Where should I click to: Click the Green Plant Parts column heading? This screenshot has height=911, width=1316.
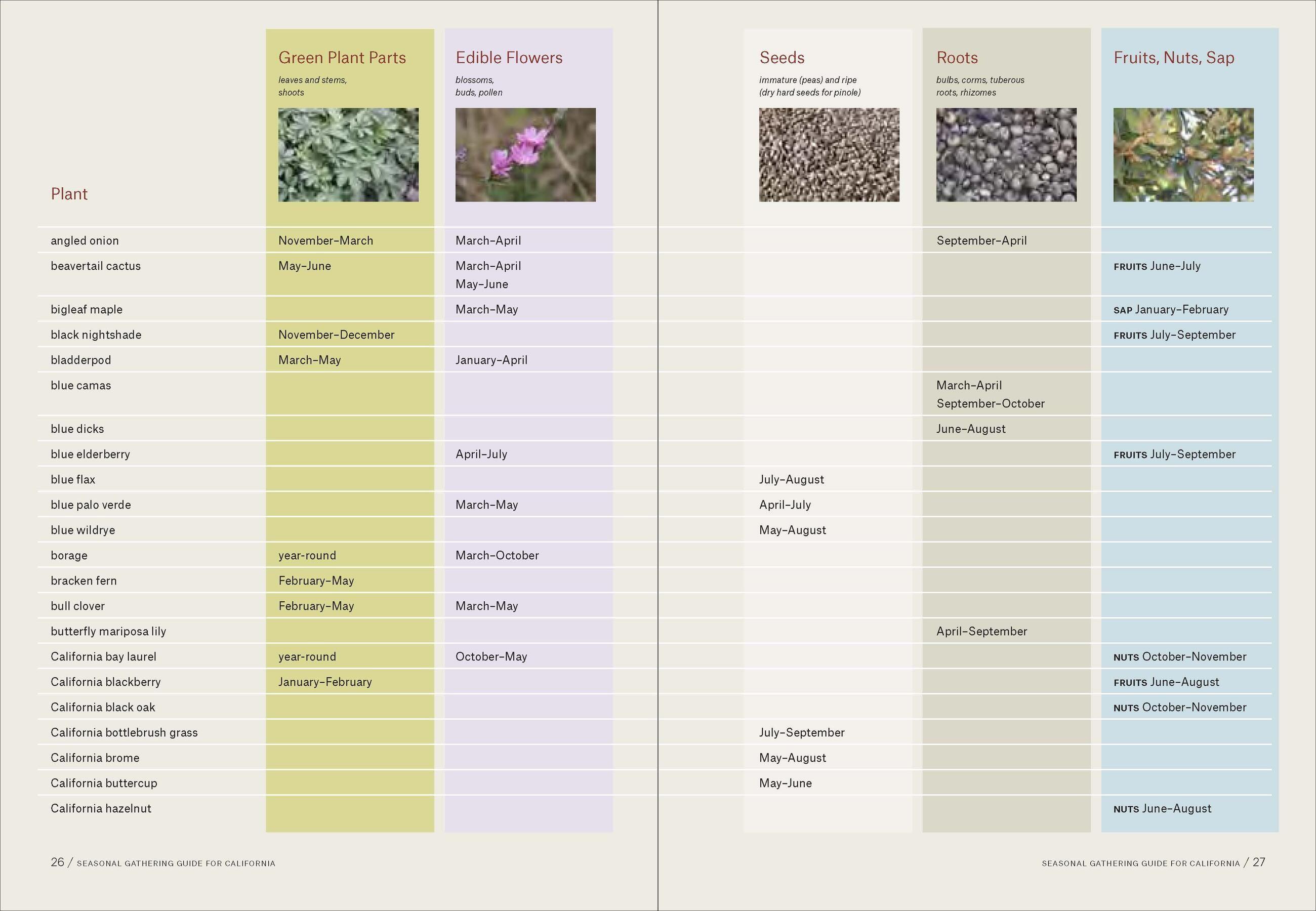(x=342, y=58)
